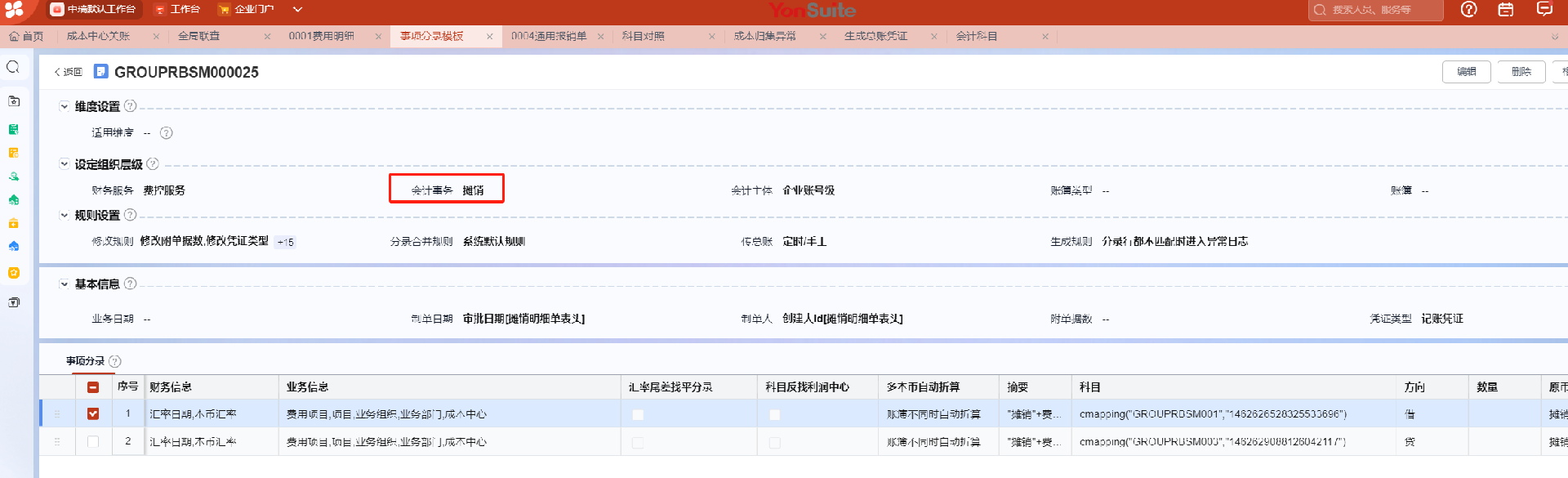
Task: Click the help icon beside 事项分录
Action: pos(115,361)
